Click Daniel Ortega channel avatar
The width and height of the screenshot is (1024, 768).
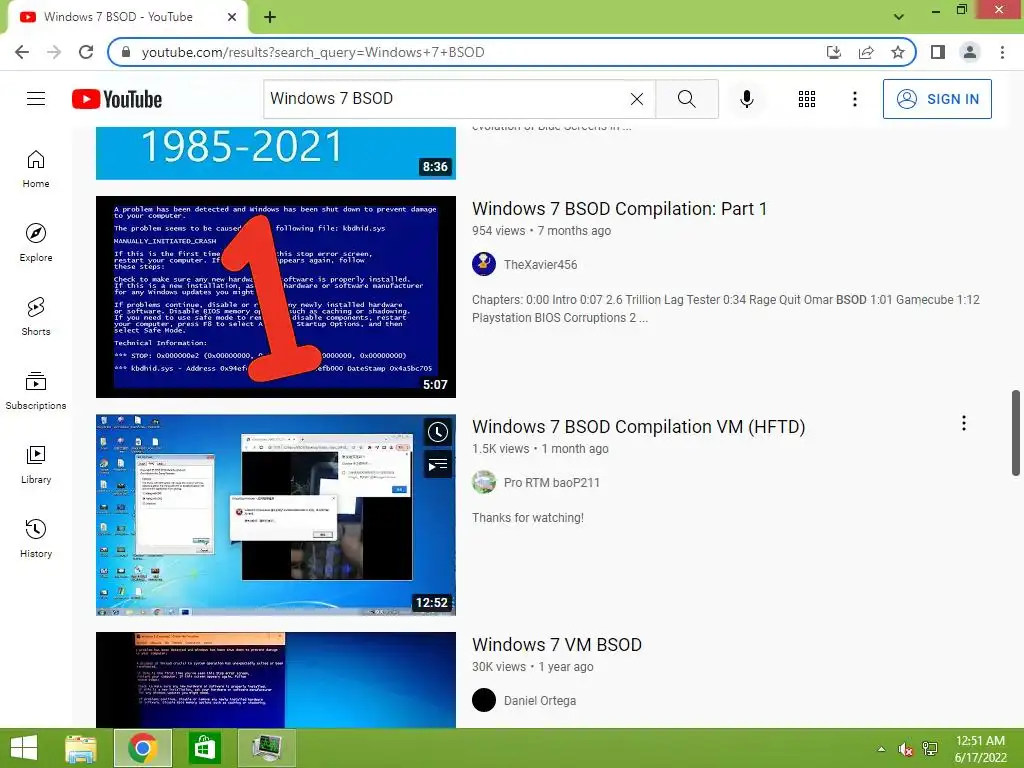point(484,701)
